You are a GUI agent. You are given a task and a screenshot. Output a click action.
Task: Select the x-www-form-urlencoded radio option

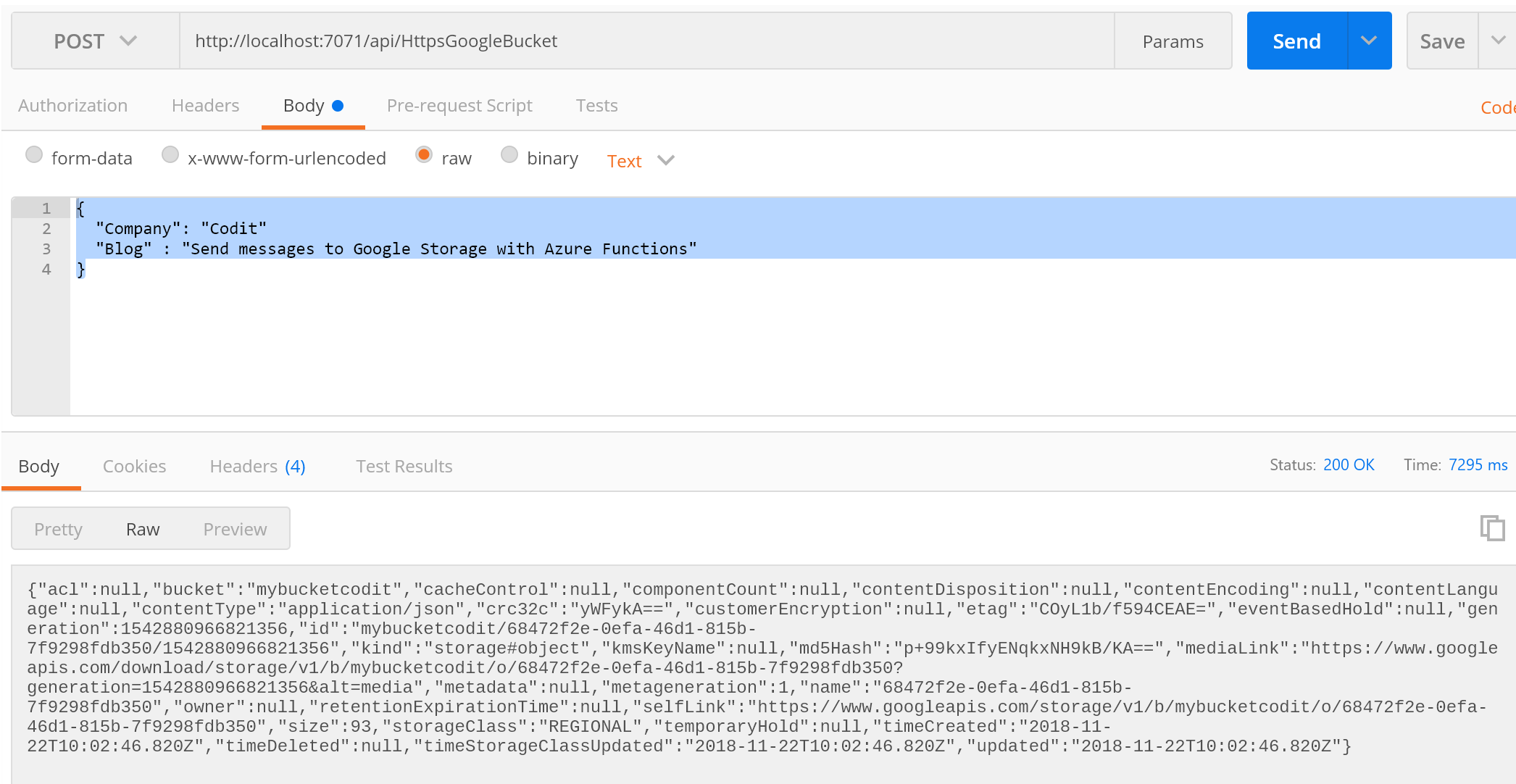pos(170,155)
